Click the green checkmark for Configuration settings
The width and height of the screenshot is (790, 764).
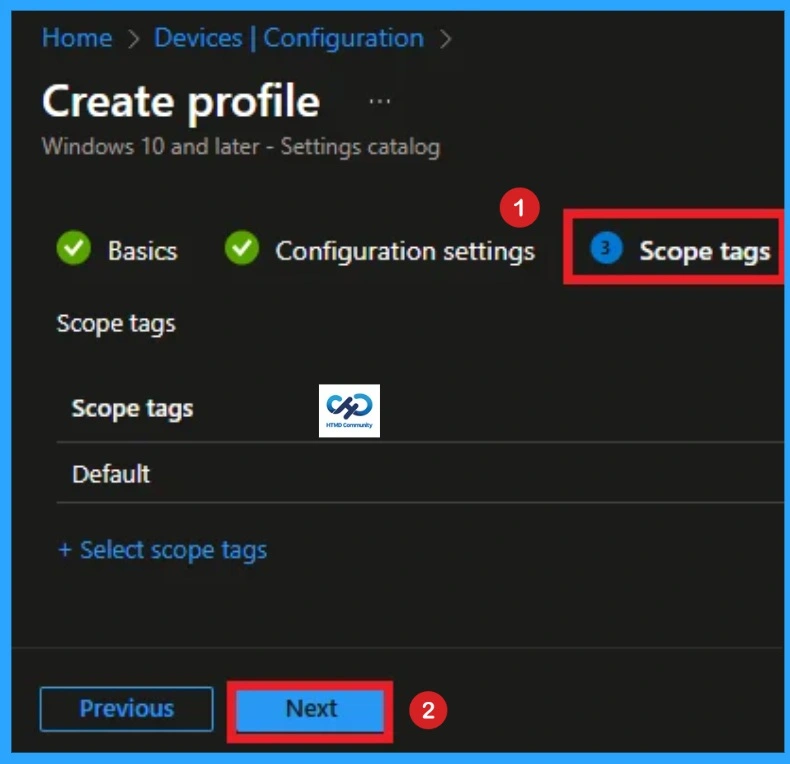tap(242, 248)
